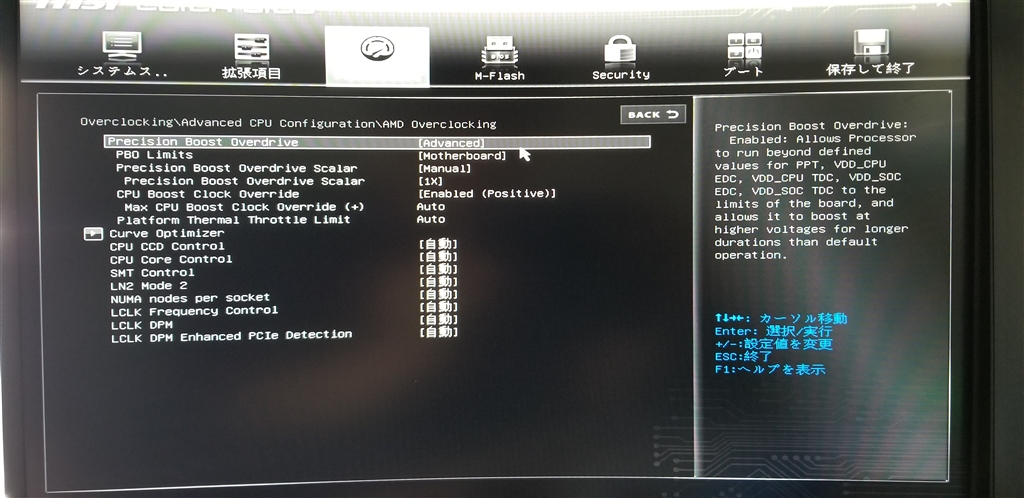Select the 拡張項目 tab label
The height and width of the screenshot is (498, 1024).
[251, 73]
